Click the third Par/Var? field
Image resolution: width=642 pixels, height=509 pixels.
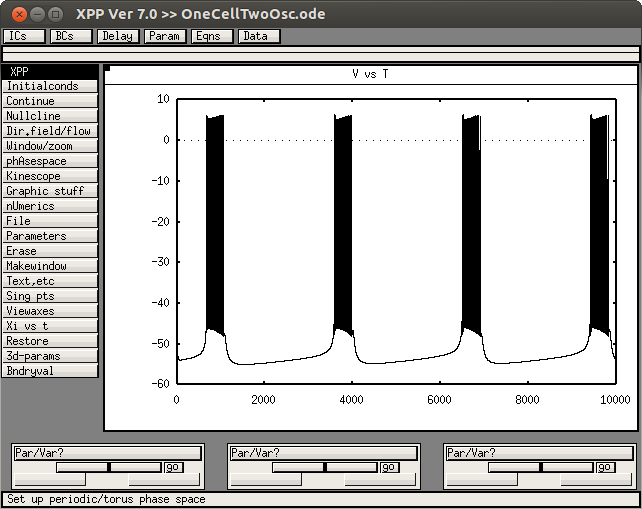[540, 453]
